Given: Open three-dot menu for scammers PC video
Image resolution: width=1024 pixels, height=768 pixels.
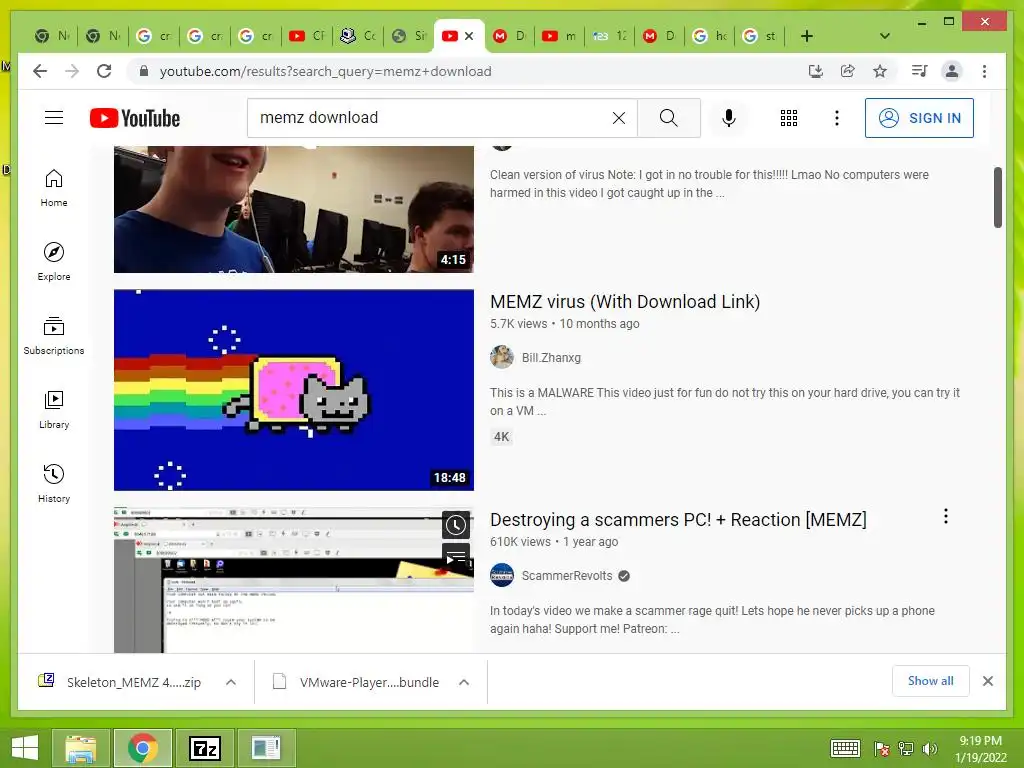Looking at the screenshot, I should coord(946,517).
